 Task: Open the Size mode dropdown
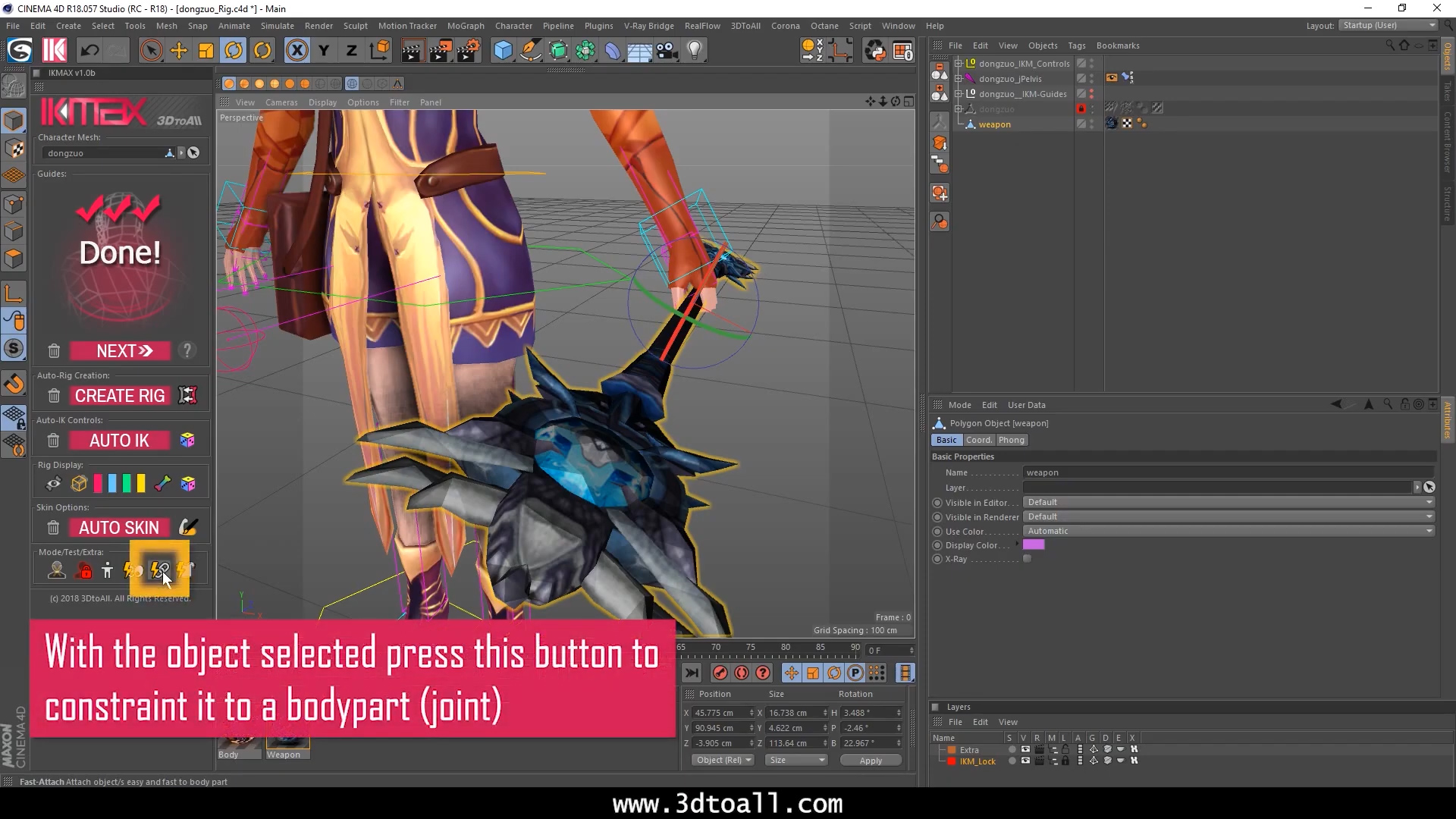click(796, 760)
